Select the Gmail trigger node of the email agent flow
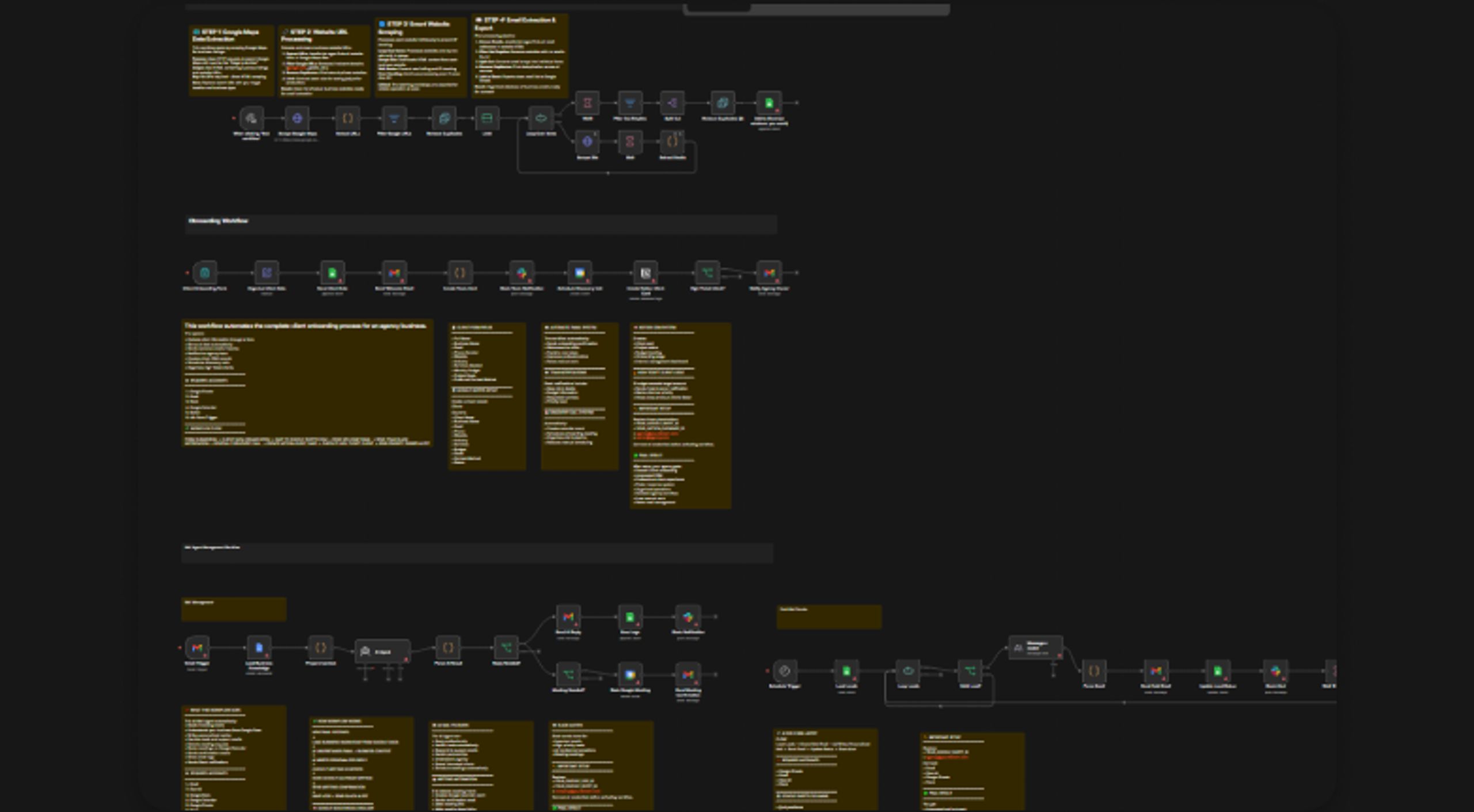Viewport: 1474px width, 812px height. pyautogui.click(x=197, y=648)
